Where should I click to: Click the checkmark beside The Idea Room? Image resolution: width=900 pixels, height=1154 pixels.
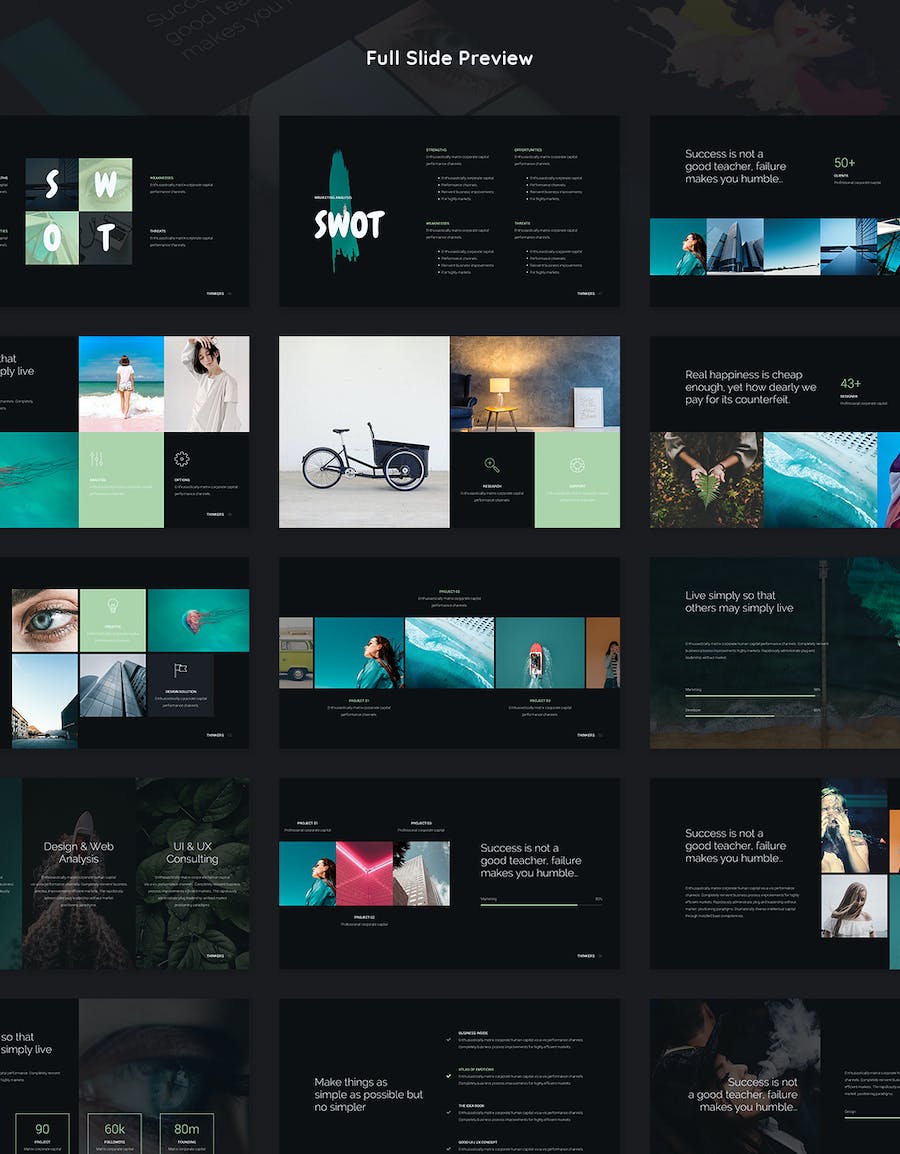[449, 1113]
